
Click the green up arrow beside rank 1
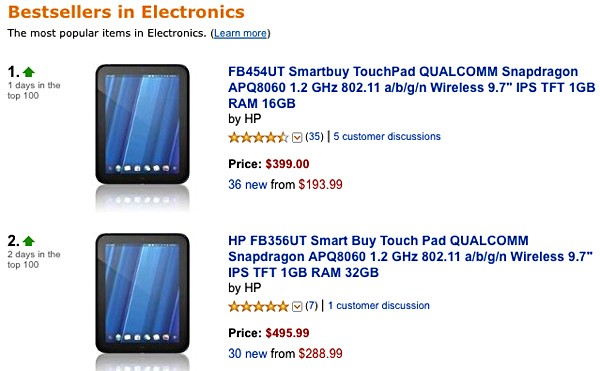click(x=29, y=72)
